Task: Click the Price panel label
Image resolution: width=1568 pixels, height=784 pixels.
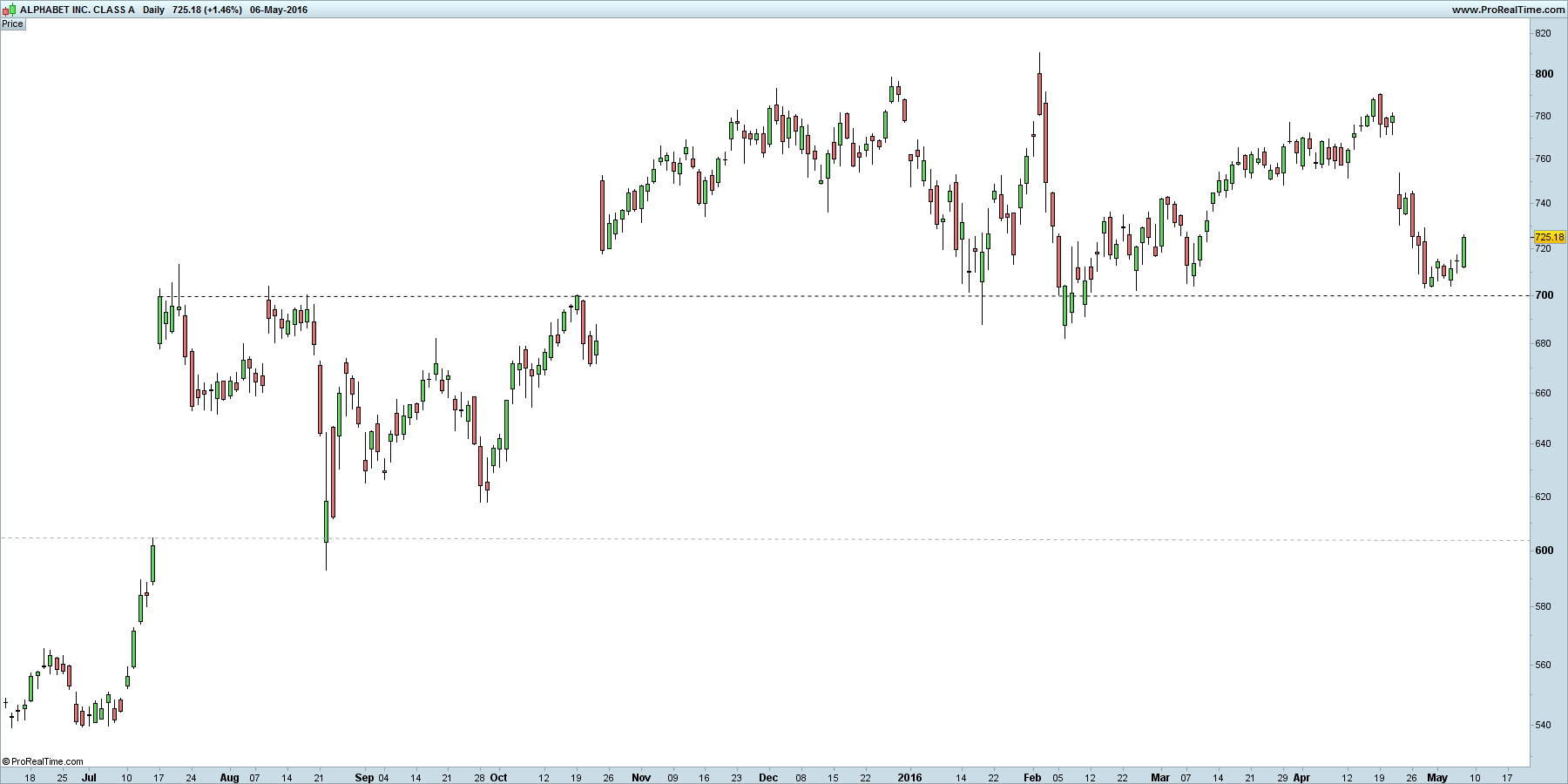Action: pyautogui.click(x=13, y=24)
